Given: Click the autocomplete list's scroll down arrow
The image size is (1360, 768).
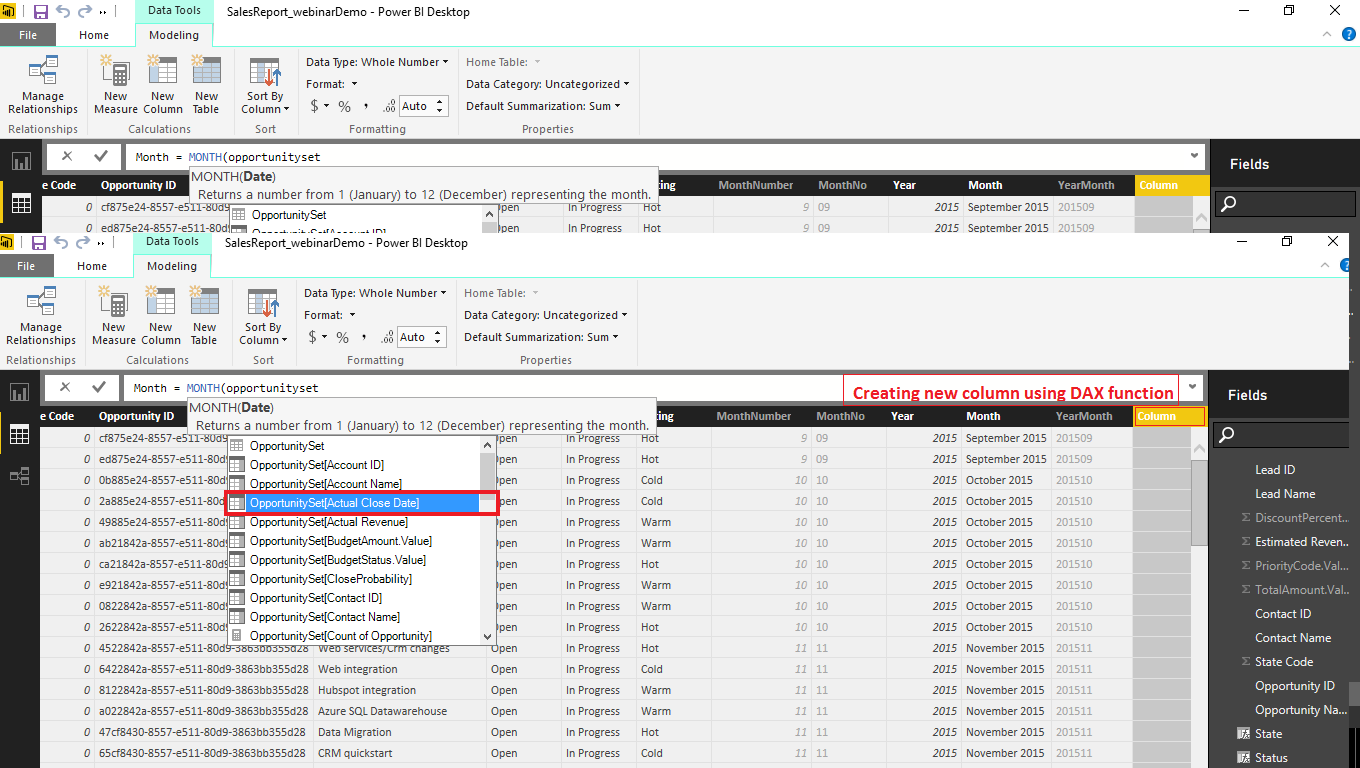Looking at the screenshot, I should click(x=488, y=637).
